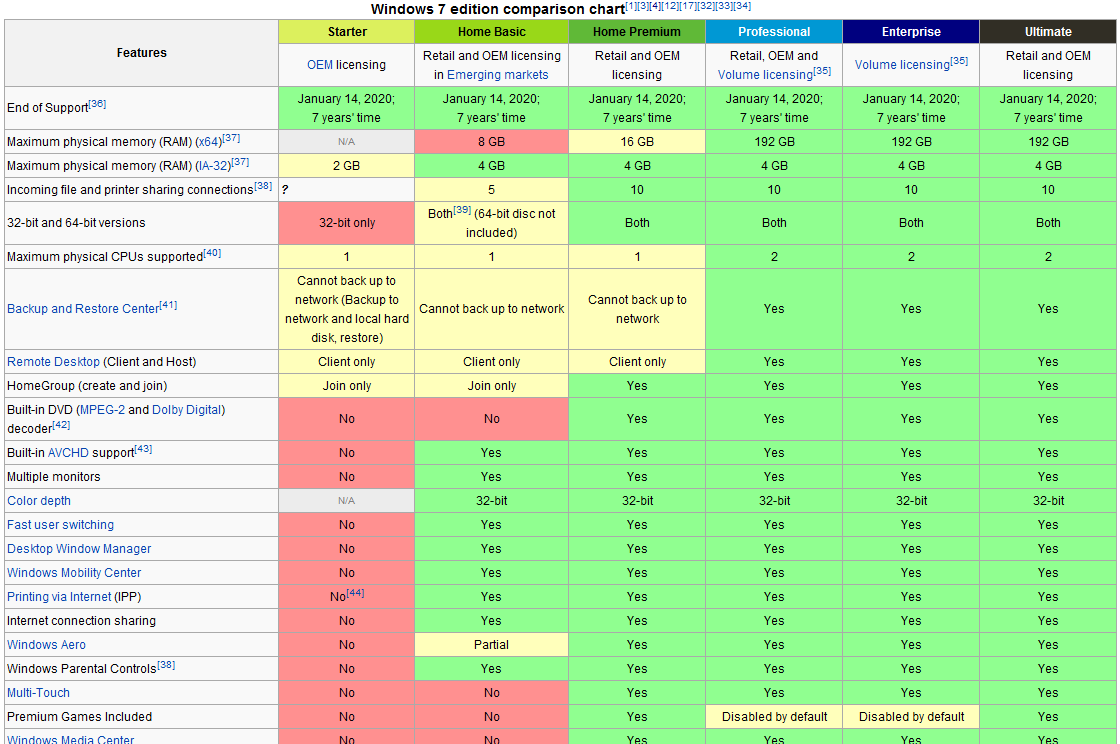Select Home Basic Cannot back up to network cell
Image resolution: width=1120 pixels, height=744 pixels.
491,308
